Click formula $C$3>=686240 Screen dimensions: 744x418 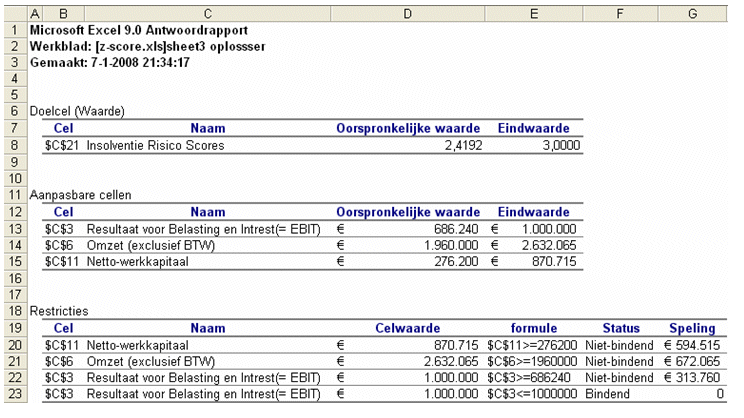pyautogui.click(x=529, y=378)
